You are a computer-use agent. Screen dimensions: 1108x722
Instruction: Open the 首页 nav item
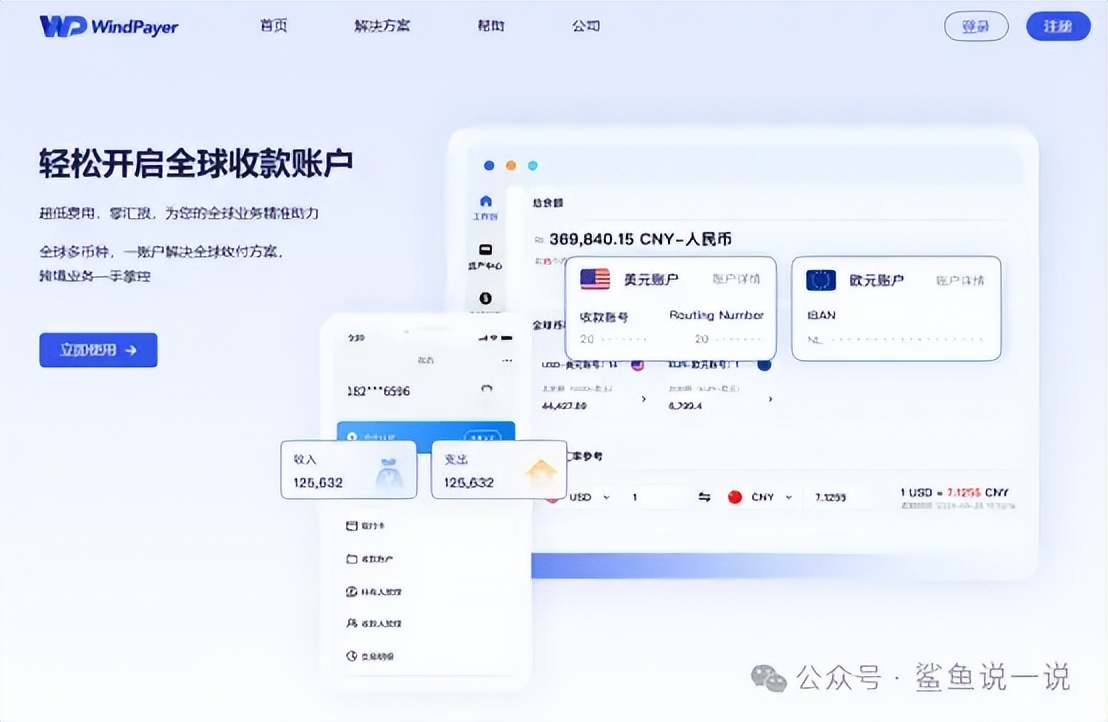(x=273, y=25)
